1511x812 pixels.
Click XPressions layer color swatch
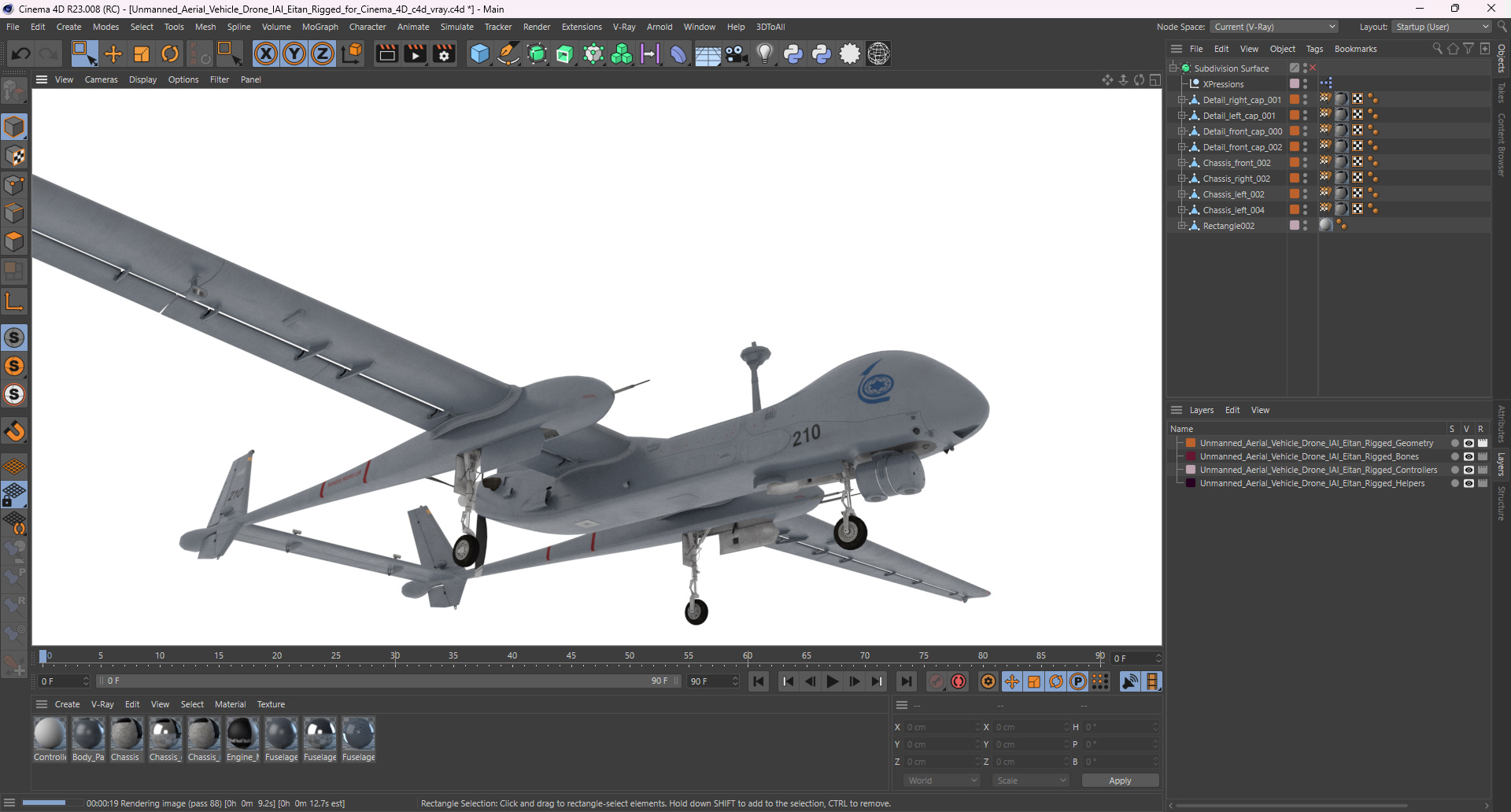[1295, 83]
